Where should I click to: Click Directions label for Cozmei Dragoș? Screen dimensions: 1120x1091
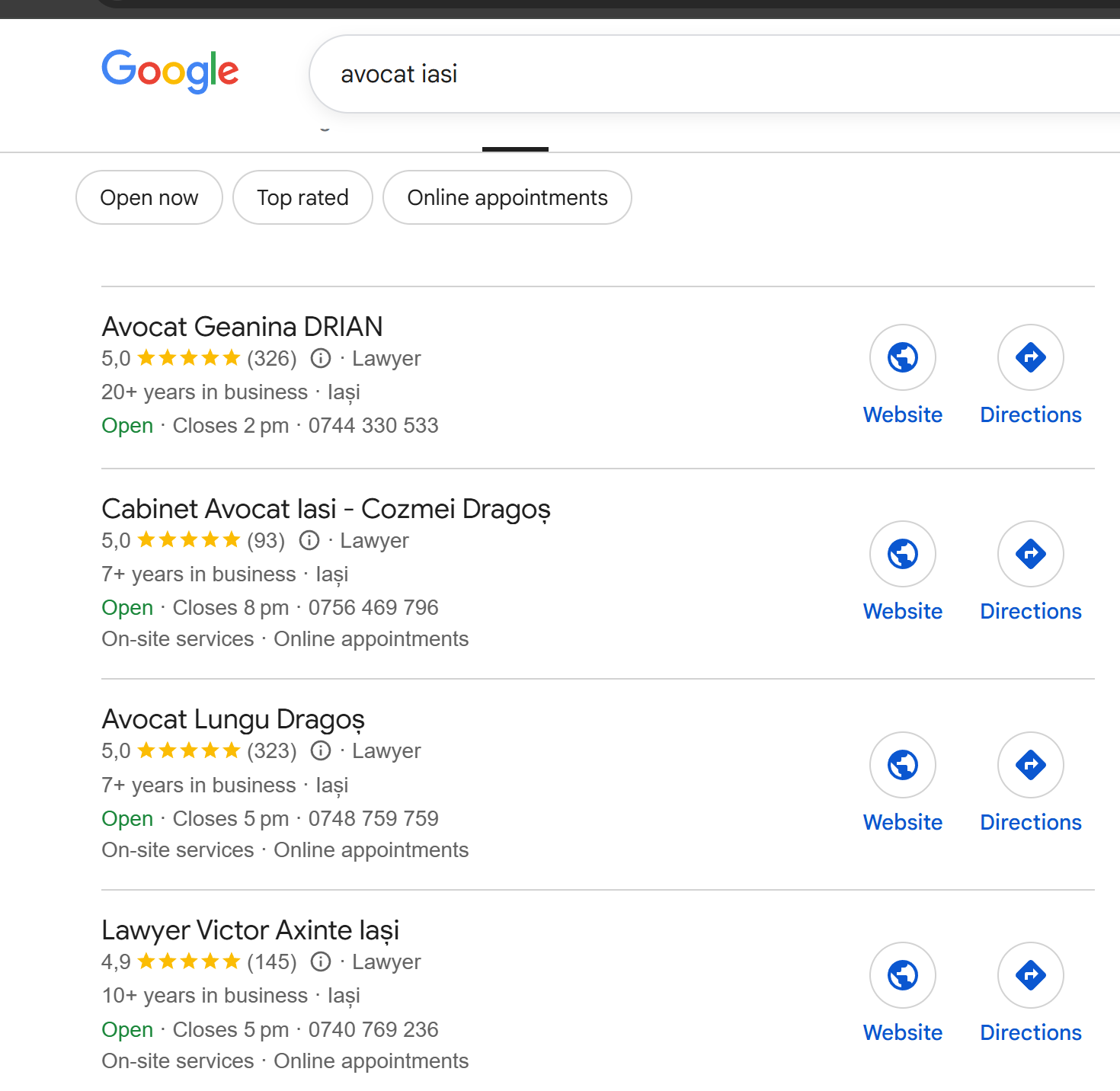coord(1031,611)
